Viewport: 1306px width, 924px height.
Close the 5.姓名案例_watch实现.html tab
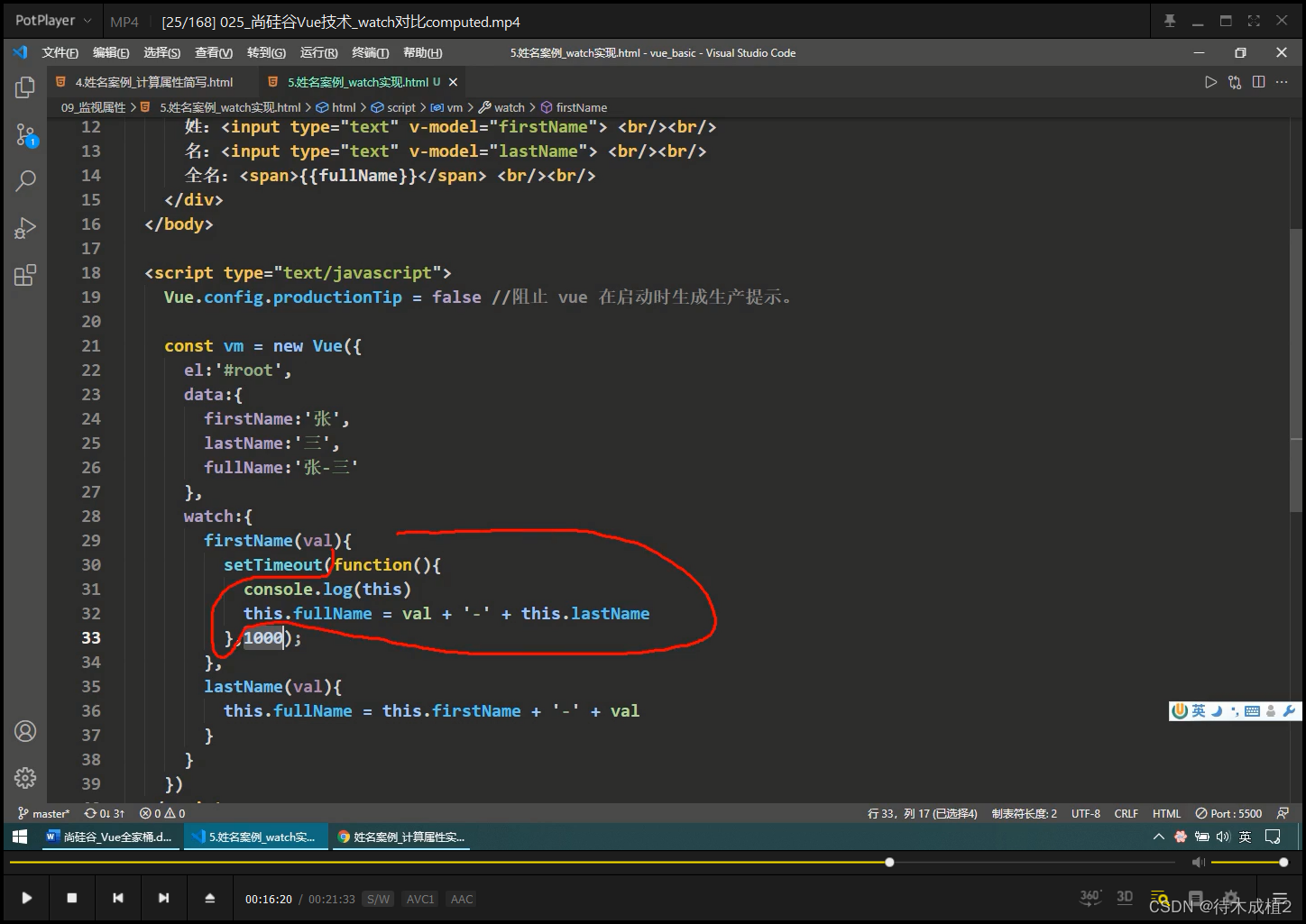(453, 82)
